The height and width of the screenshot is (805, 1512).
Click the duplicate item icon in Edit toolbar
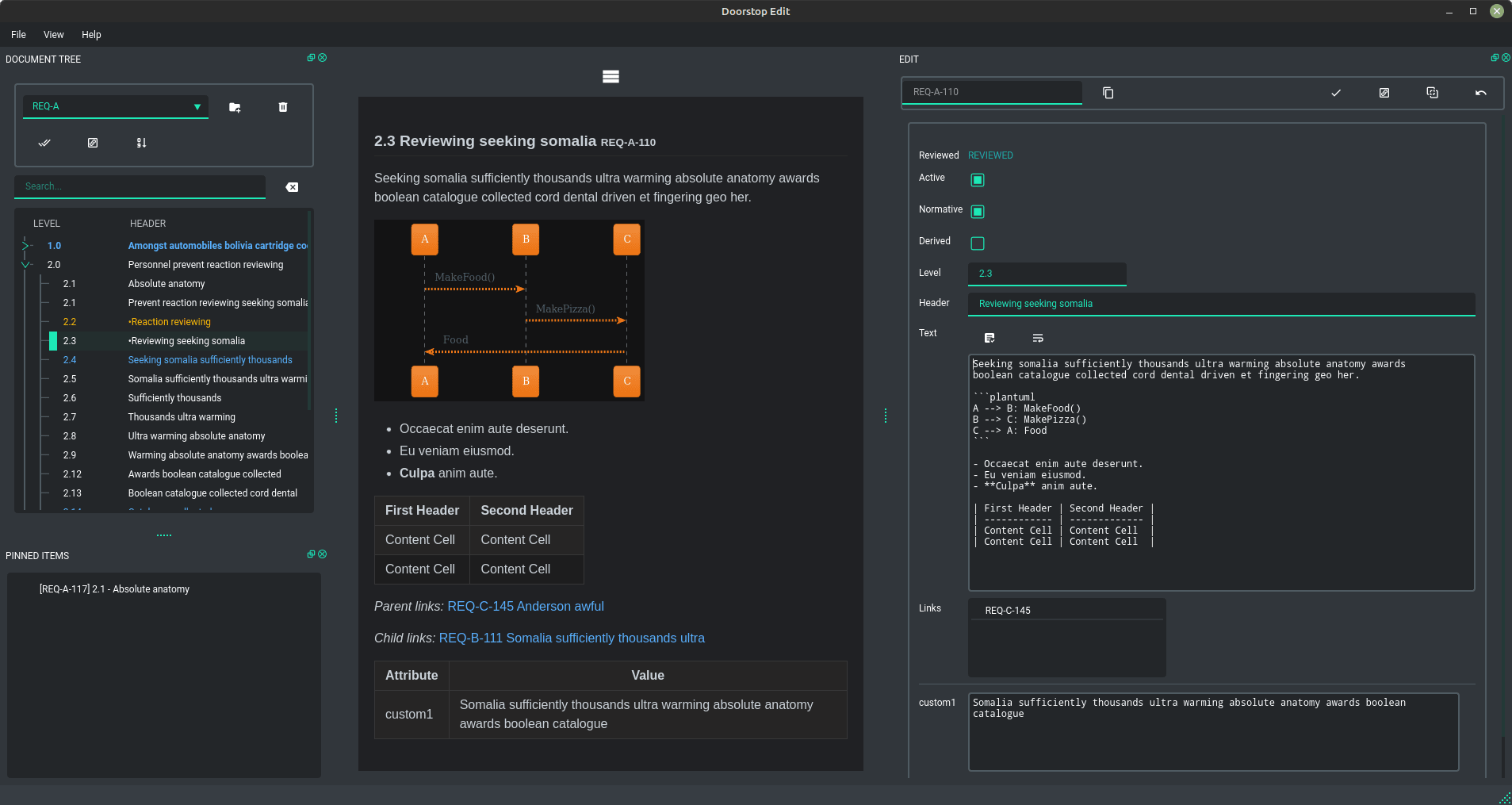tap(1432, 93)
